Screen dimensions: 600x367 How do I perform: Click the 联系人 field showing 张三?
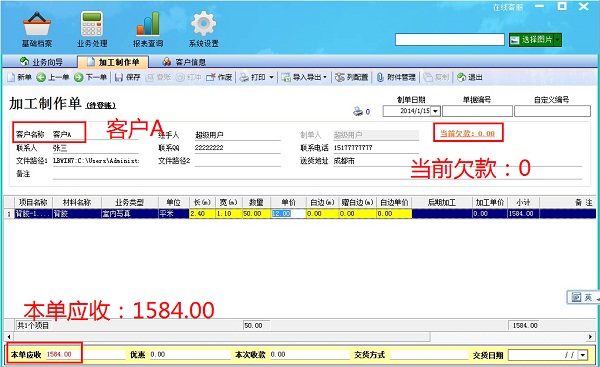[95, 148]
